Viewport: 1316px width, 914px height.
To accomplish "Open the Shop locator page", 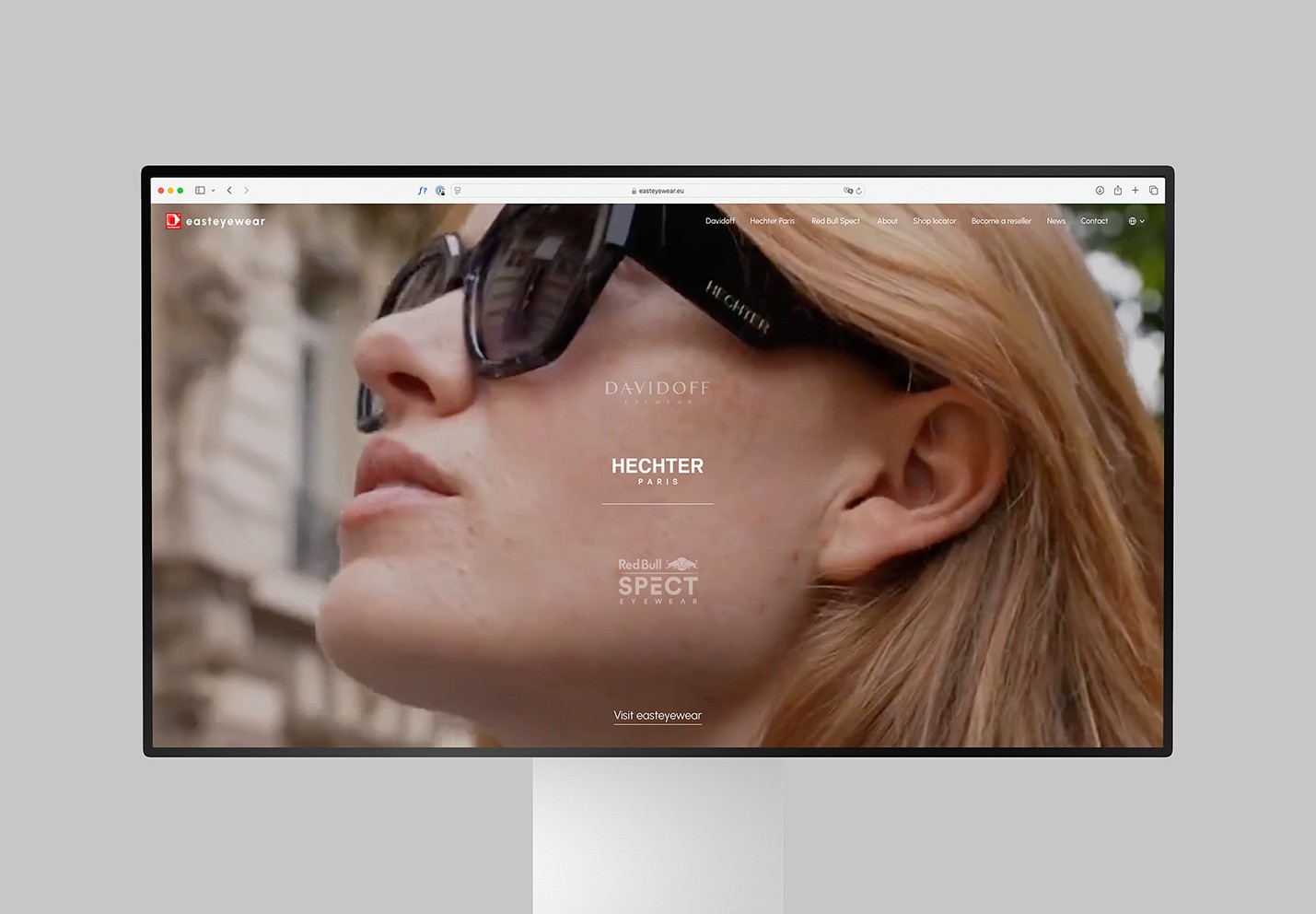I will (x=935, y=221).
